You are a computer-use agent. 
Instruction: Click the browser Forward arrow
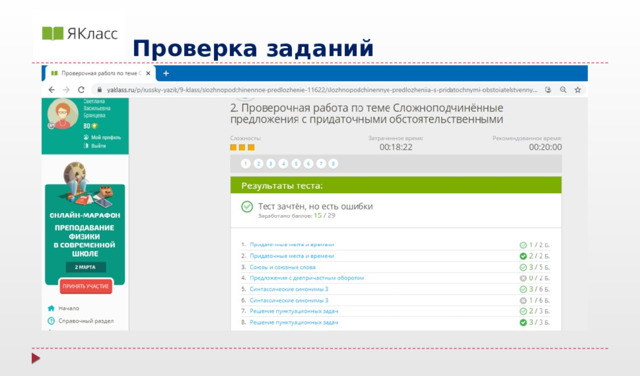pos(66,90)
